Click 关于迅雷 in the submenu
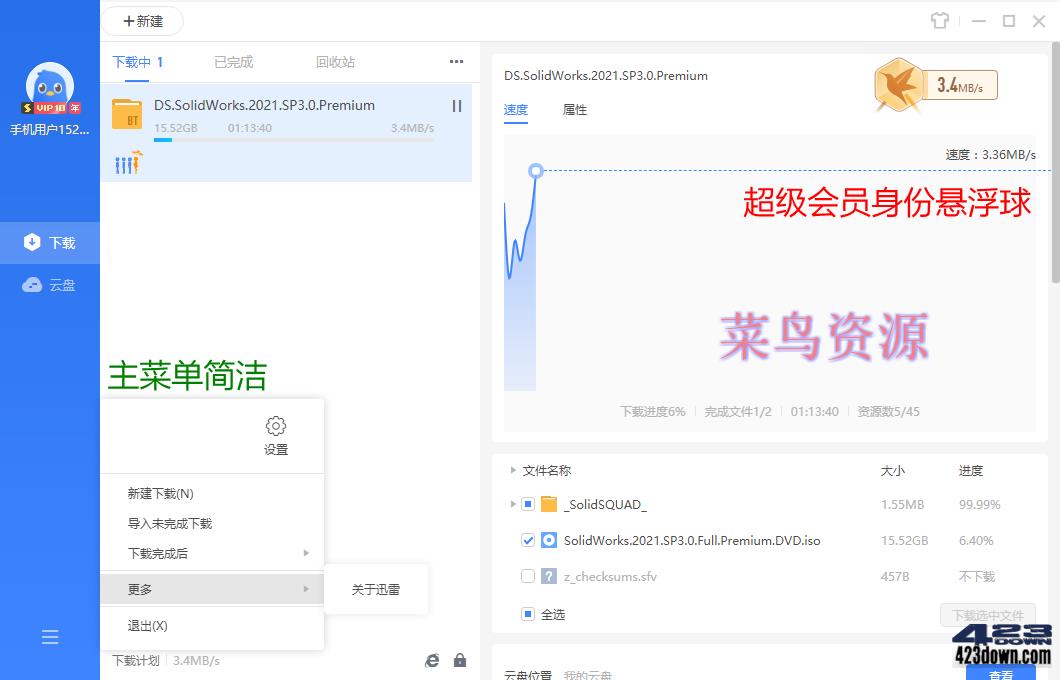The height and width of the screenshot is (680, 1060). (375, 589)
